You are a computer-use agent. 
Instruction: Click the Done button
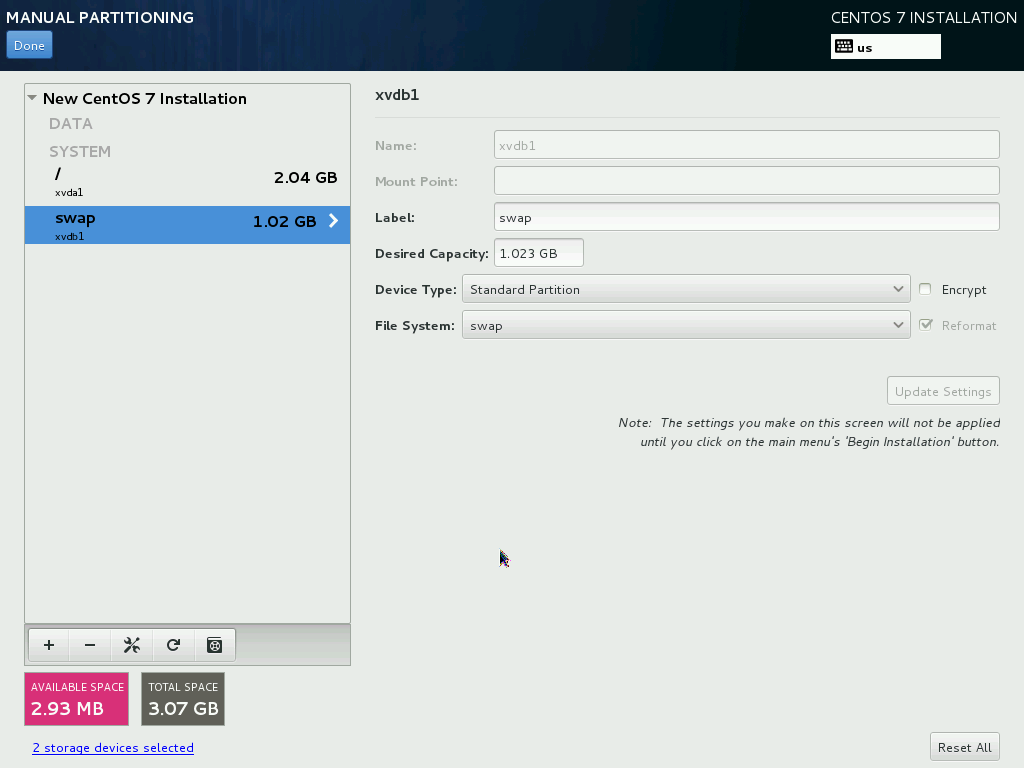[29, 46]
